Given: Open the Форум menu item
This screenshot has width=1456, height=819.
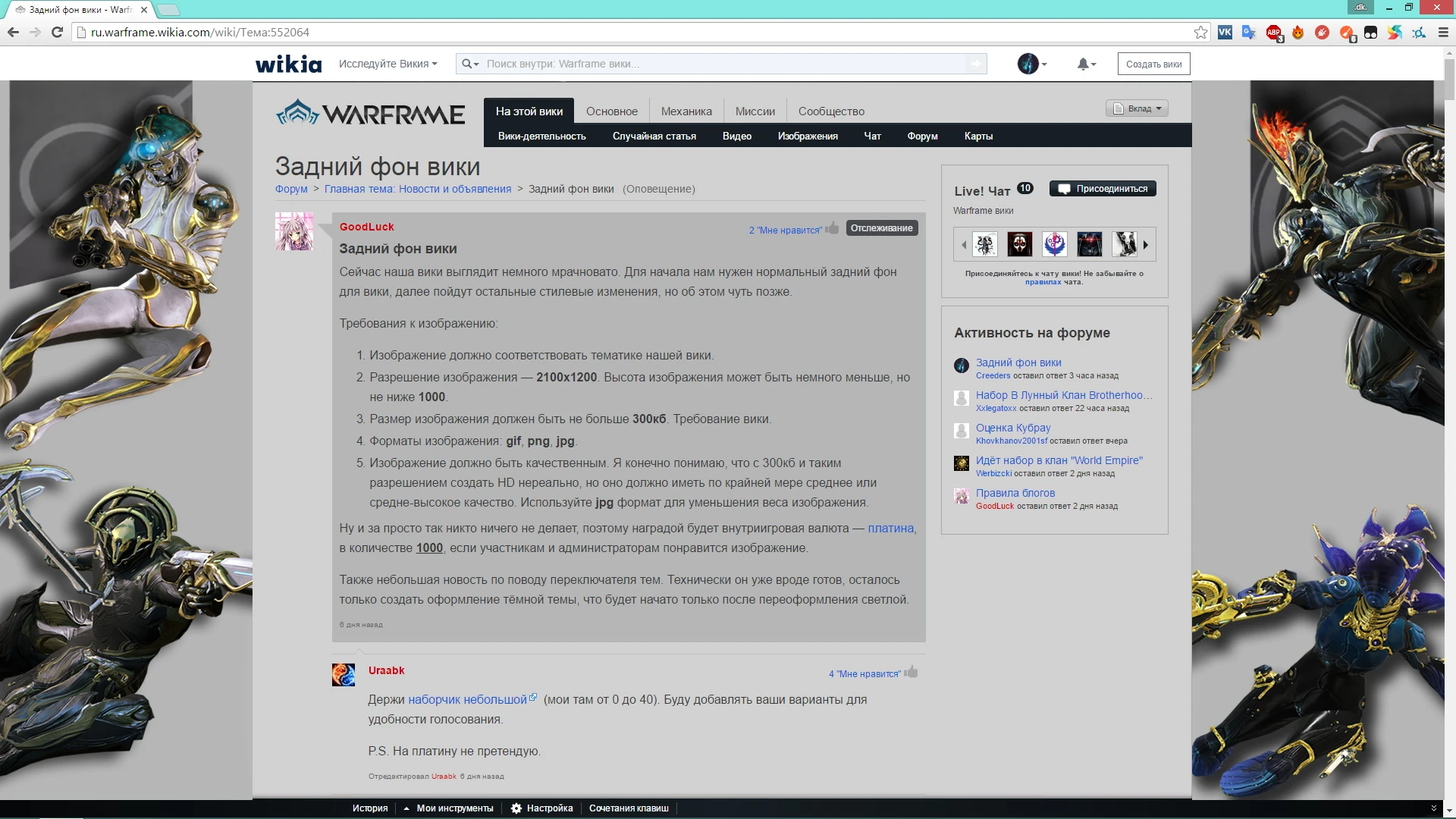Looking at the screenshot, I should tap(922, 136).
